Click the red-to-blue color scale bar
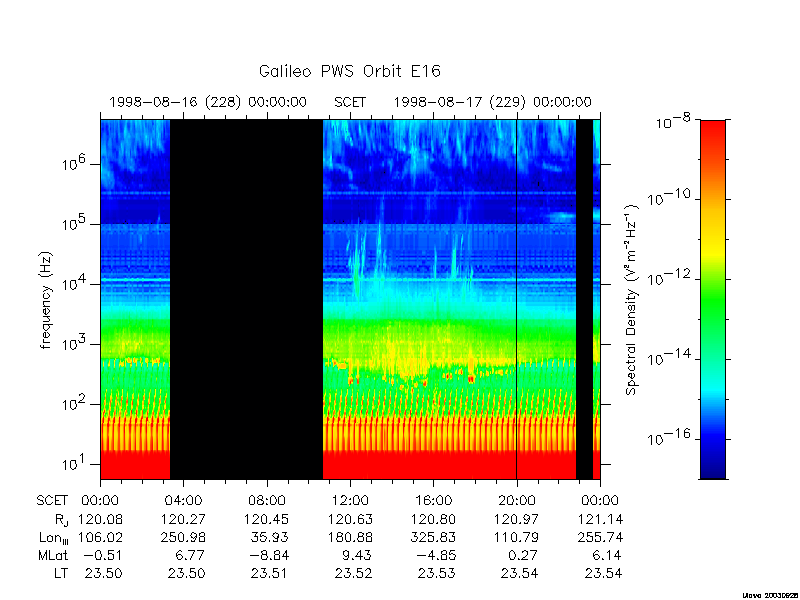 pos(713,299)
